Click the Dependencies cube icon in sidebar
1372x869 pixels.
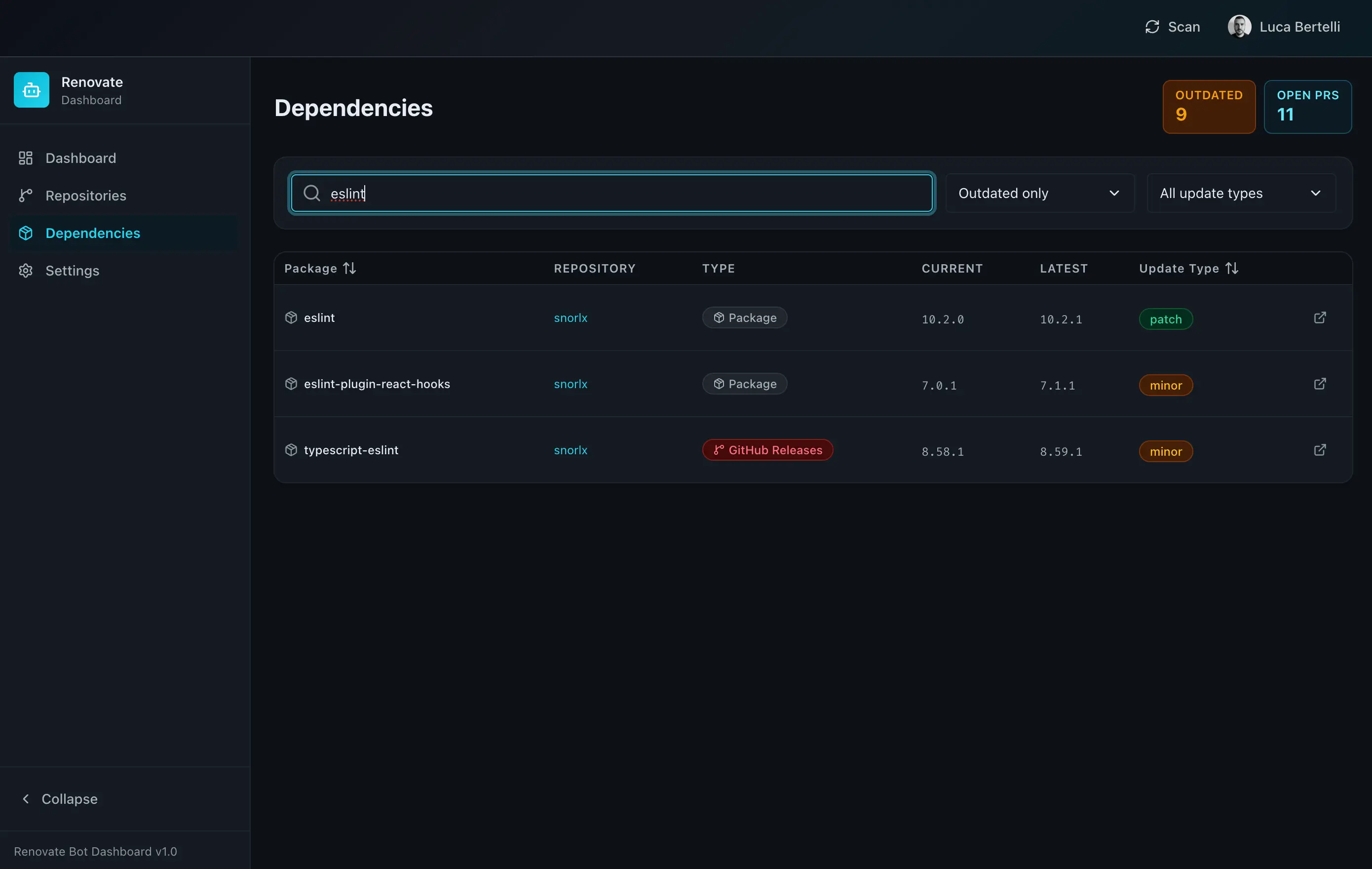pos(26,233)
